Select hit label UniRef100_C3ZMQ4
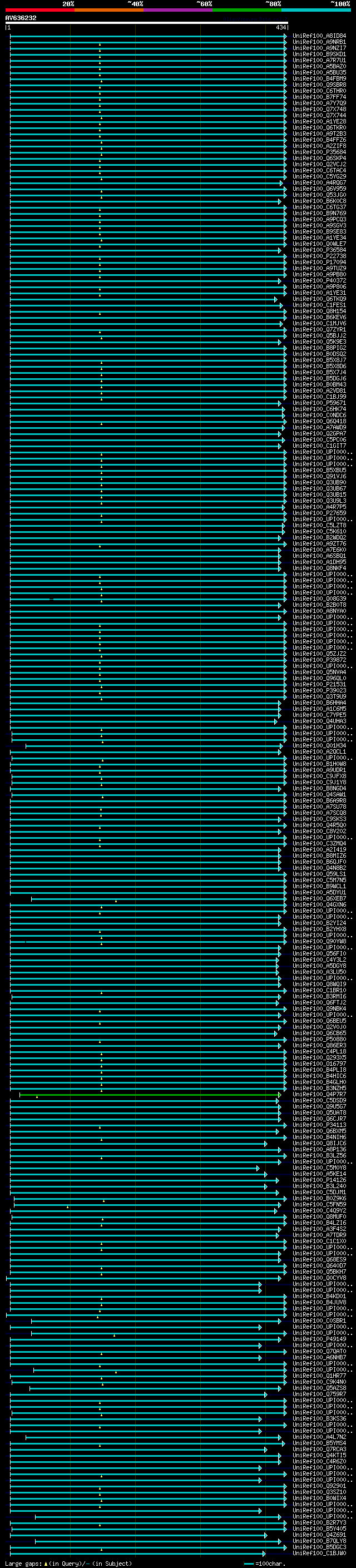The height and width of the screenshot is (1568, 356). (x=319, y=844)
